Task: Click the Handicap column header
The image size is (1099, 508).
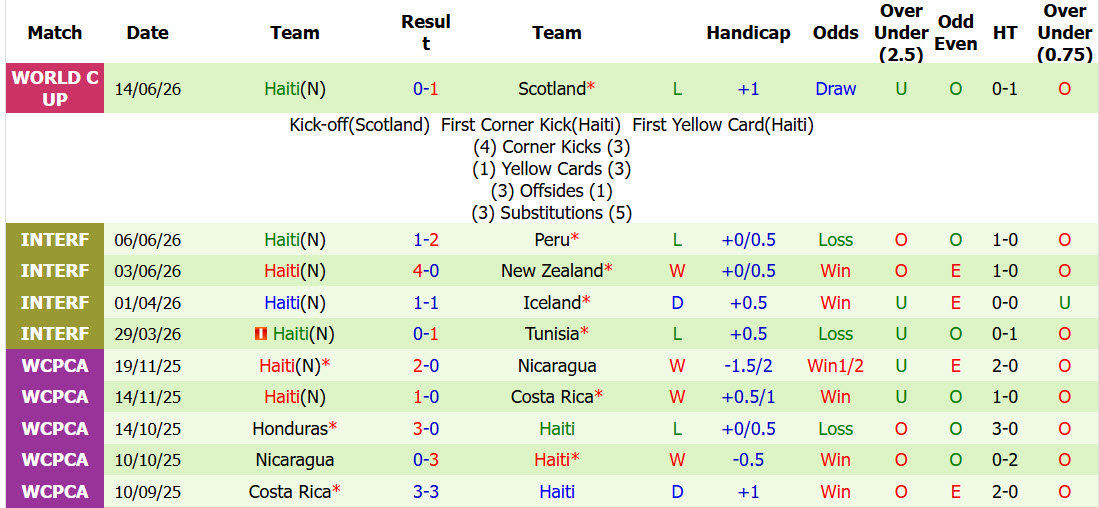Action: pyautogui.click(x=748, y=33)
